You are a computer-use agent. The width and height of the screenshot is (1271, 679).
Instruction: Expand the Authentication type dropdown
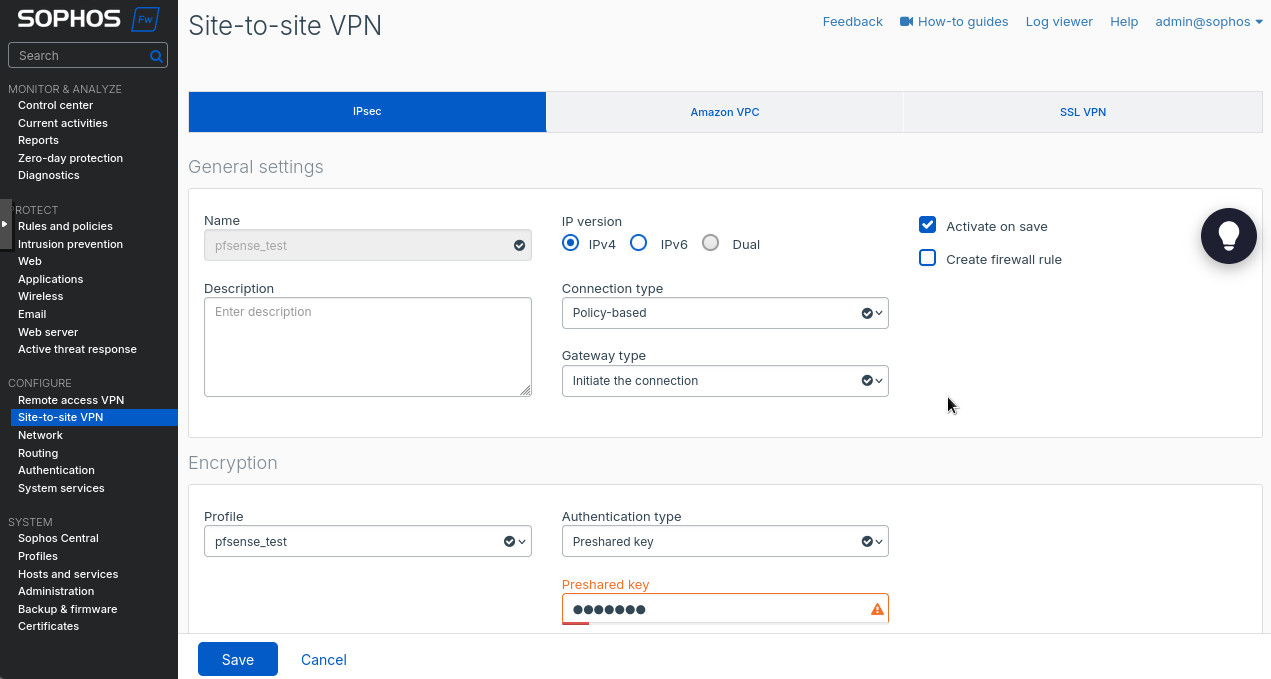pyautogui.click(x=724, y=542)
